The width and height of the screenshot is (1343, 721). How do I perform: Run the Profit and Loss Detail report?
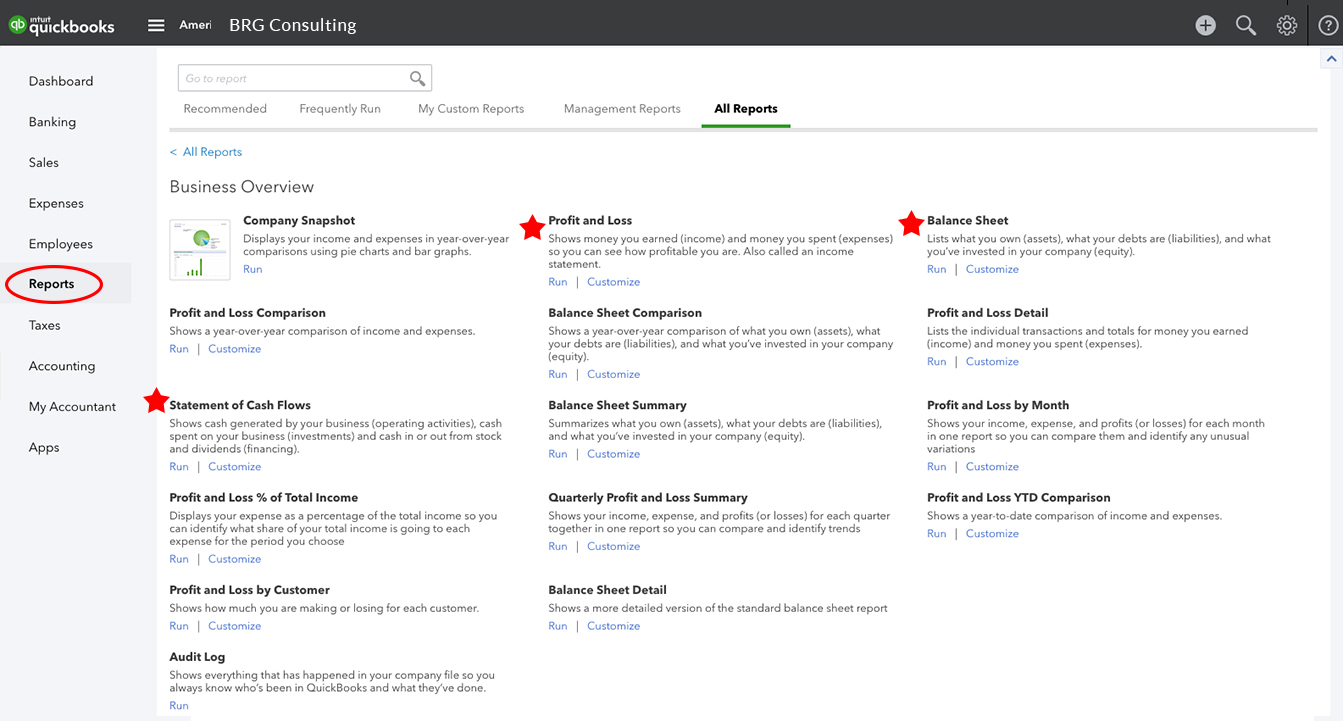point(936,362)
